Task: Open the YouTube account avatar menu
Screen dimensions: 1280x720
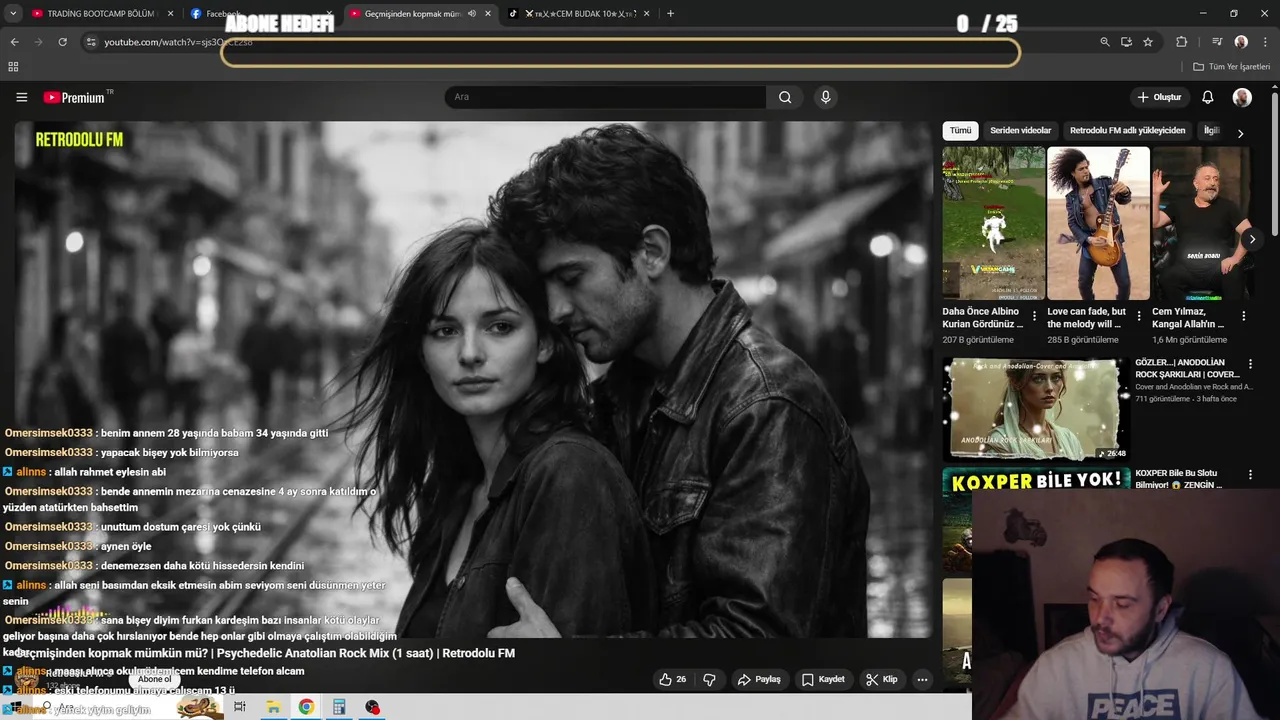Action: point(1242,97)
